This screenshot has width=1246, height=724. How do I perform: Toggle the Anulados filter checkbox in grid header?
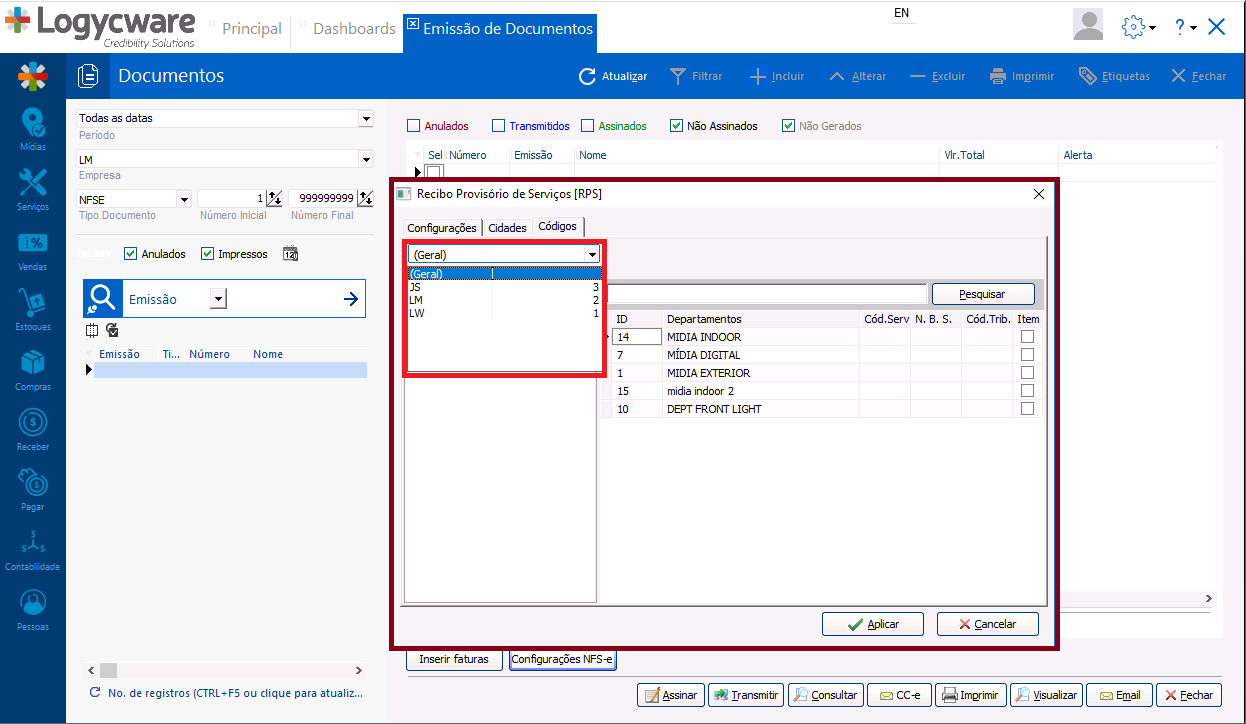[x=414, y=126]
